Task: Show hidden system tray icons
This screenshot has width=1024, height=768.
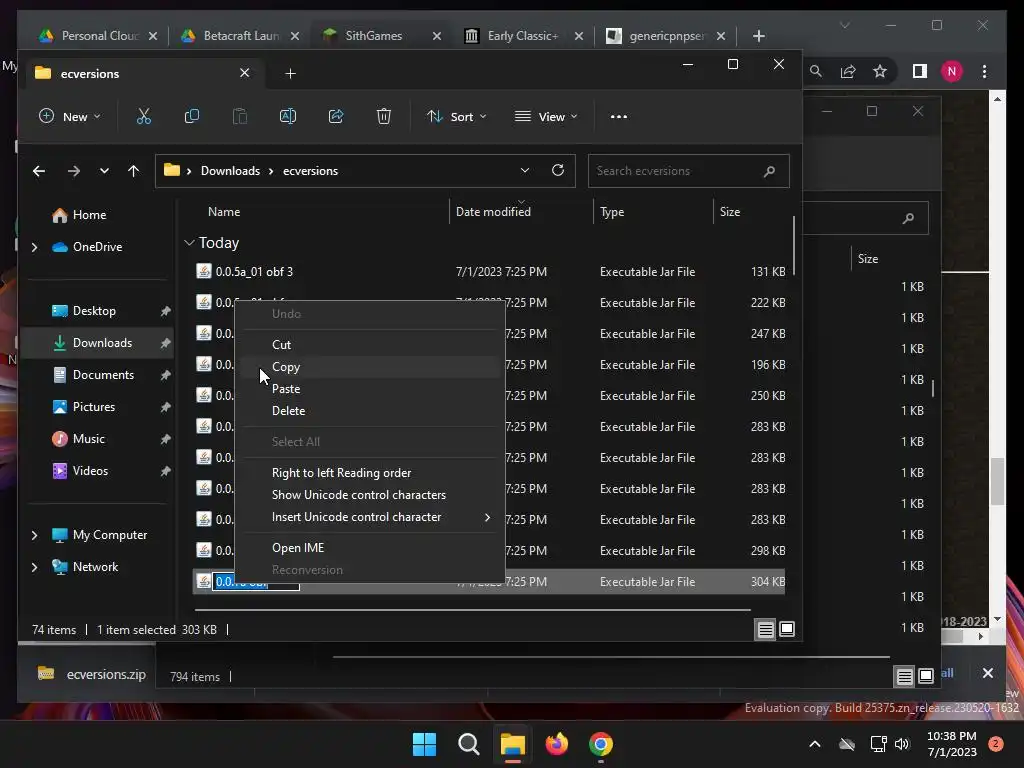Action: pos(814,744)
